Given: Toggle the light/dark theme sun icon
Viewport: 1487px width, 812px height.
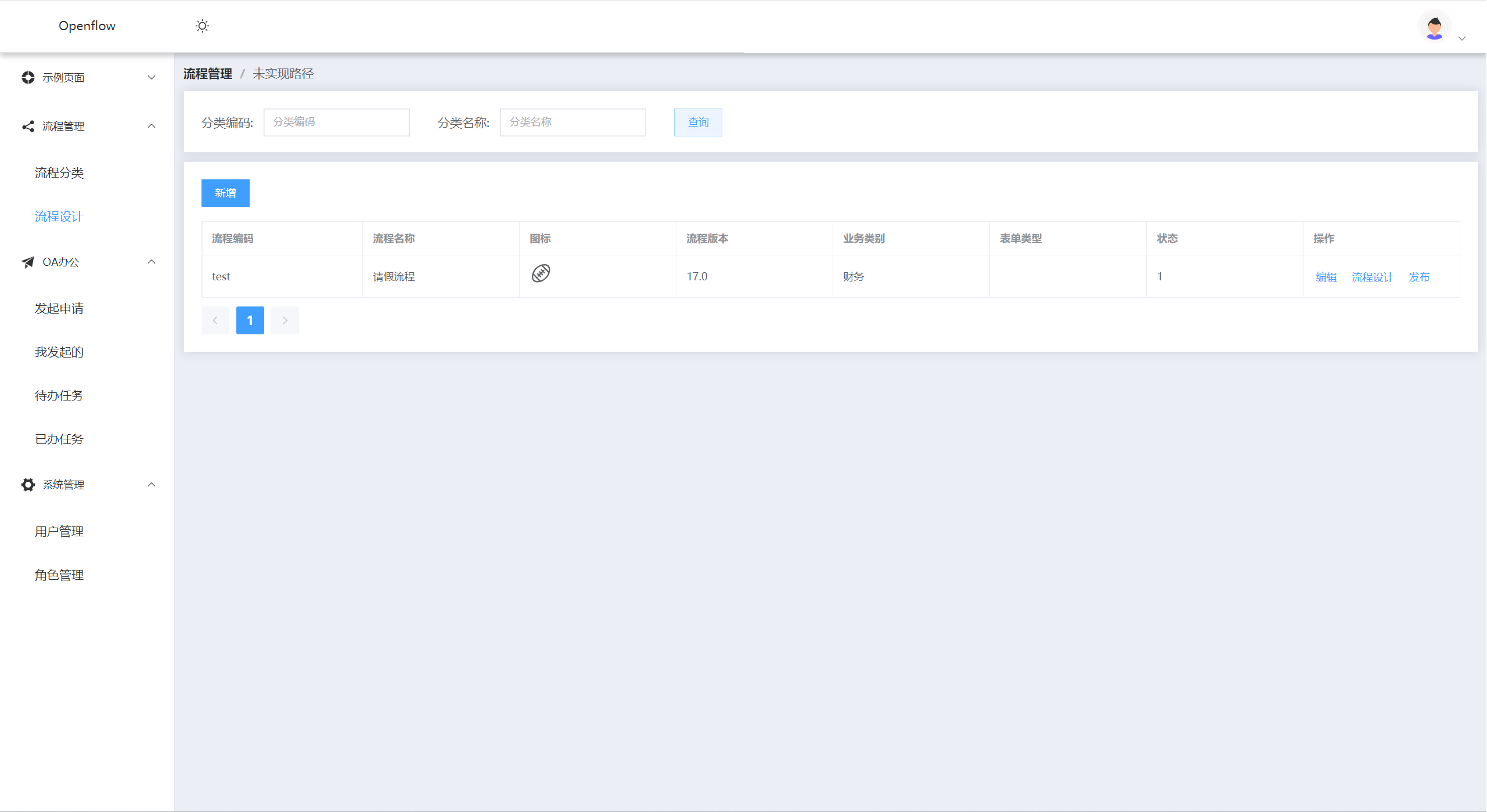Looking at the screenshot, I should pos(202,26).
